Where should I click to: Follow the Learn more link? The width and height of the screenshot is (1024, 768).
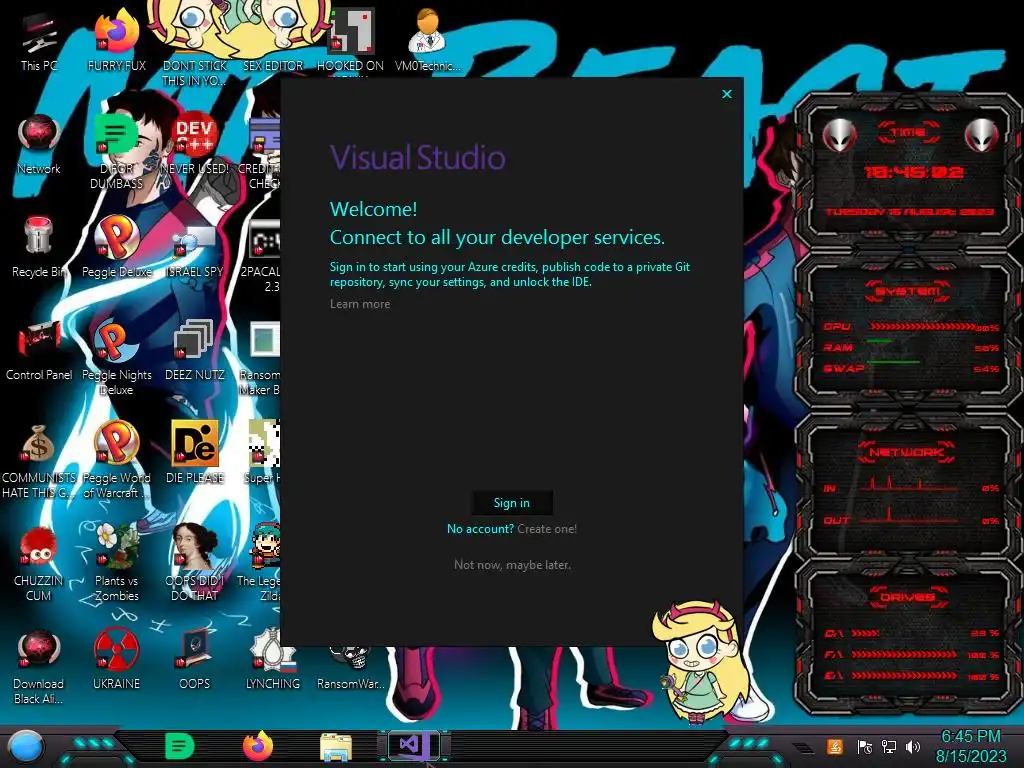click(360, 304)
